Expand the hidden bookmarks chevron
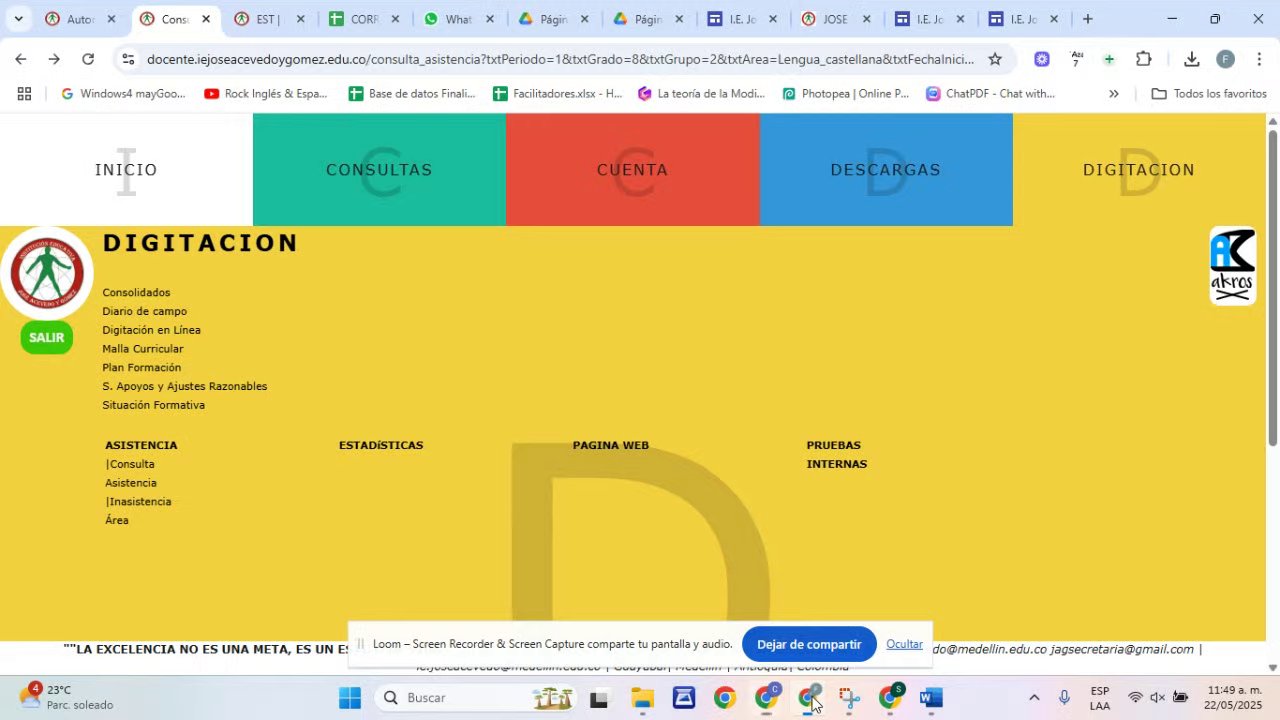1280x720 pixels. [x=1114, y=94]
